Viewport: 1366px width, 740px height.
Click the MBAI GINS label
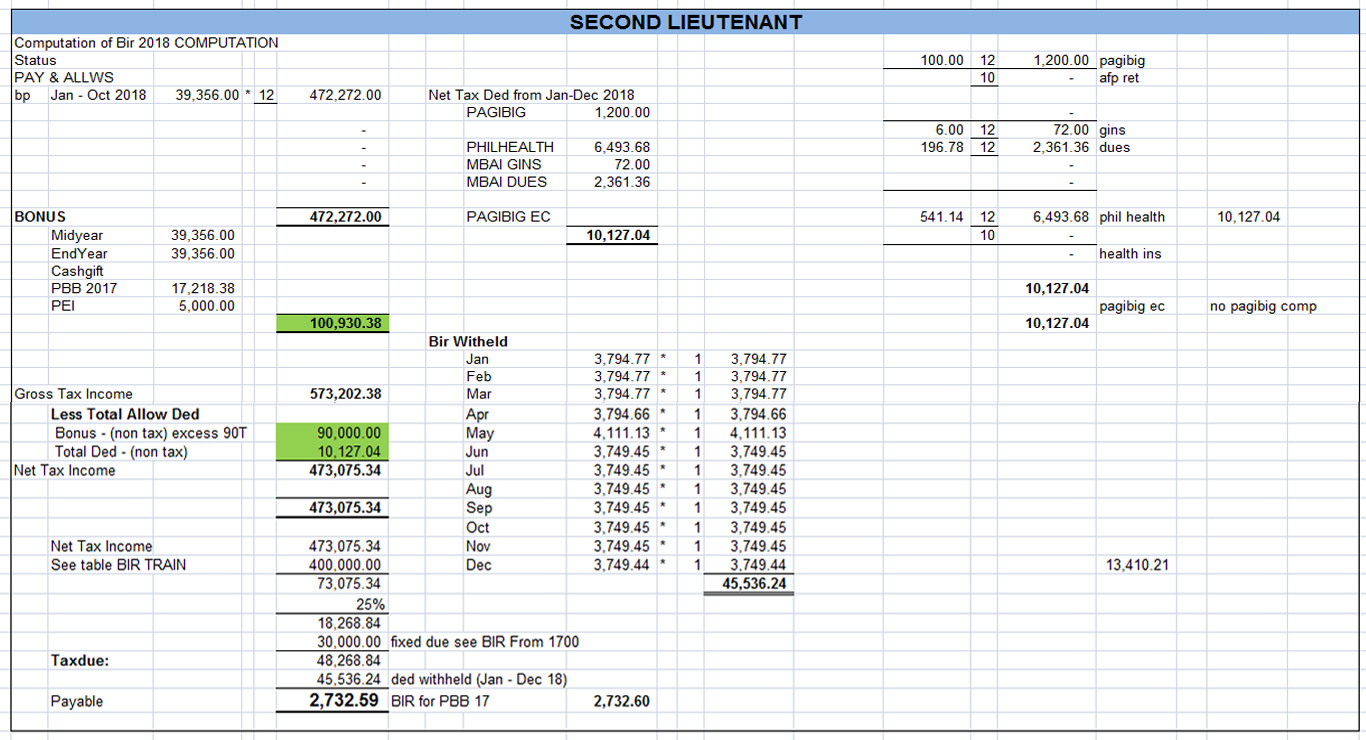(x=504, y=164)
